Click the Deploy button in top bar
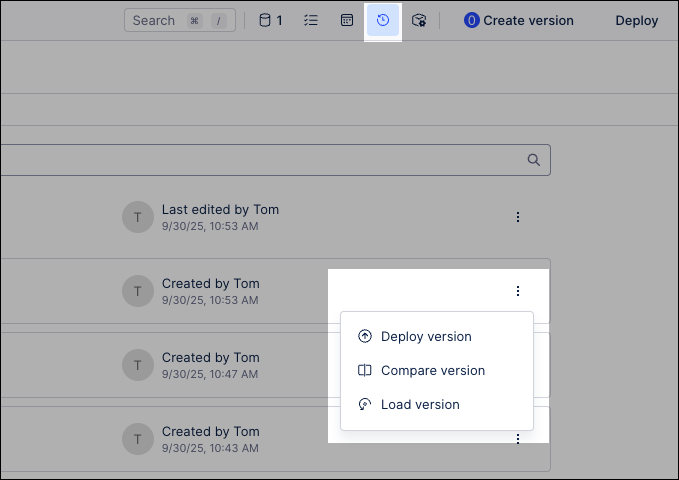 [x=636, y=20]
